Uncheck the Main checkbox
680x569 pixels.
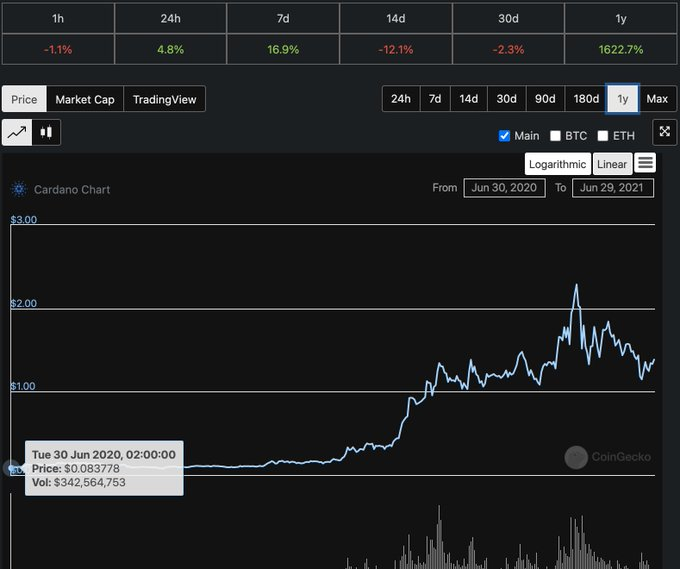504,136
